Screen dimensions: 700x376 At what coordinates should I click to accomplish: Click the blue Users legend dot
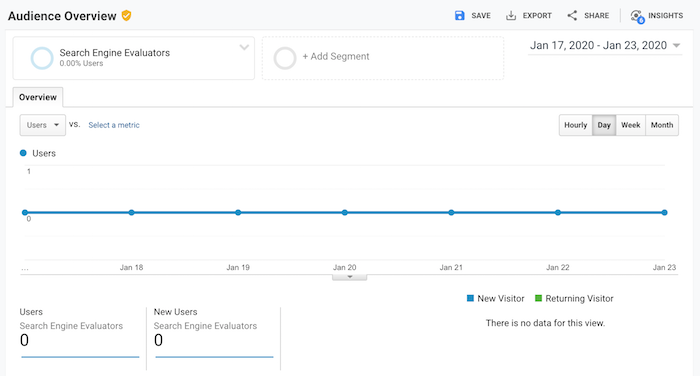(x=23, y=153)
